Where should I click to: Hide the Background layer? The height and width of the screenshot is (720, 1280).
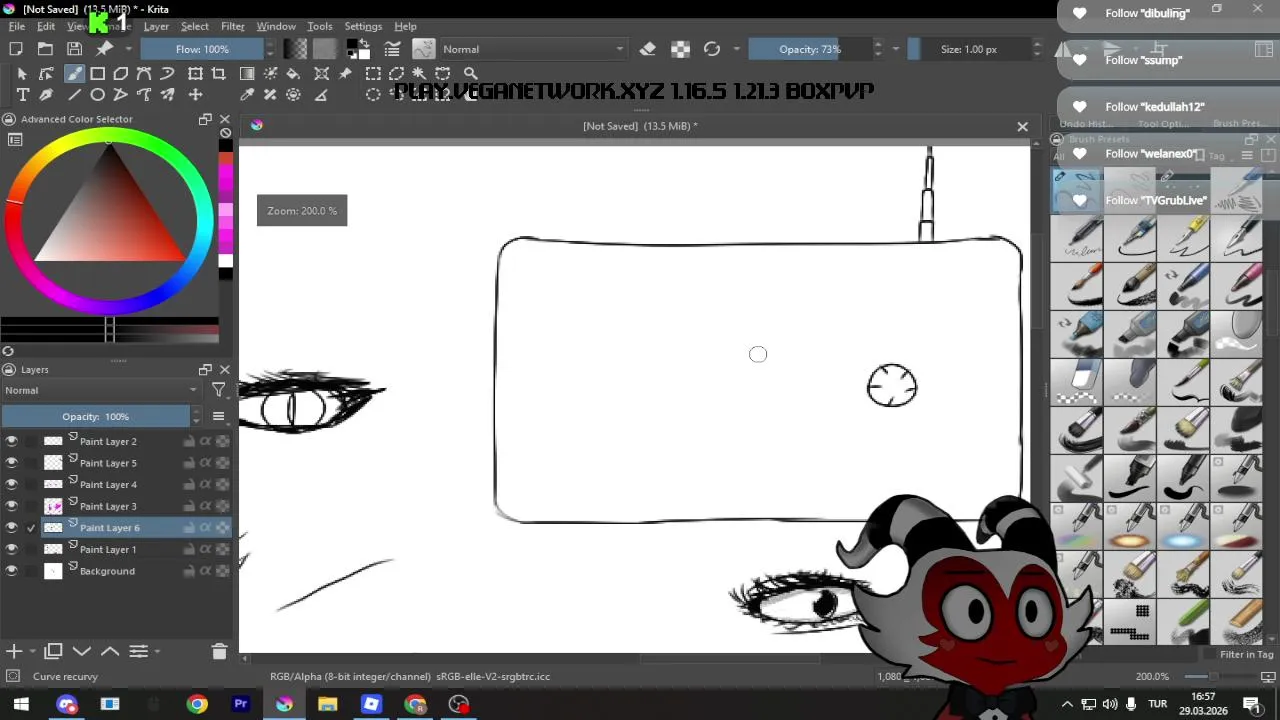(x=11, y=571)
